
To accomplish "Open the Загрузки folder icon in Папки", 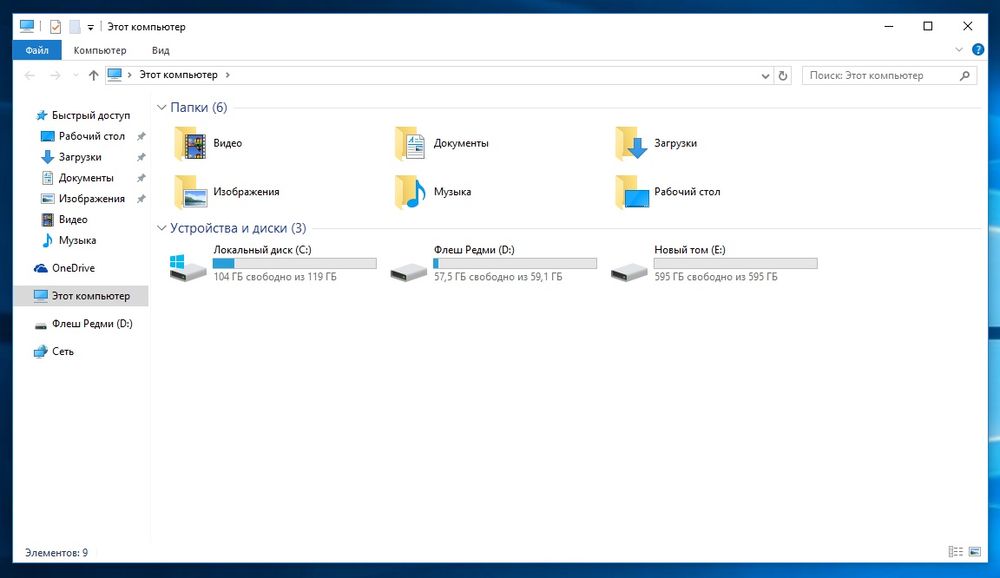I will coord(631,144).
